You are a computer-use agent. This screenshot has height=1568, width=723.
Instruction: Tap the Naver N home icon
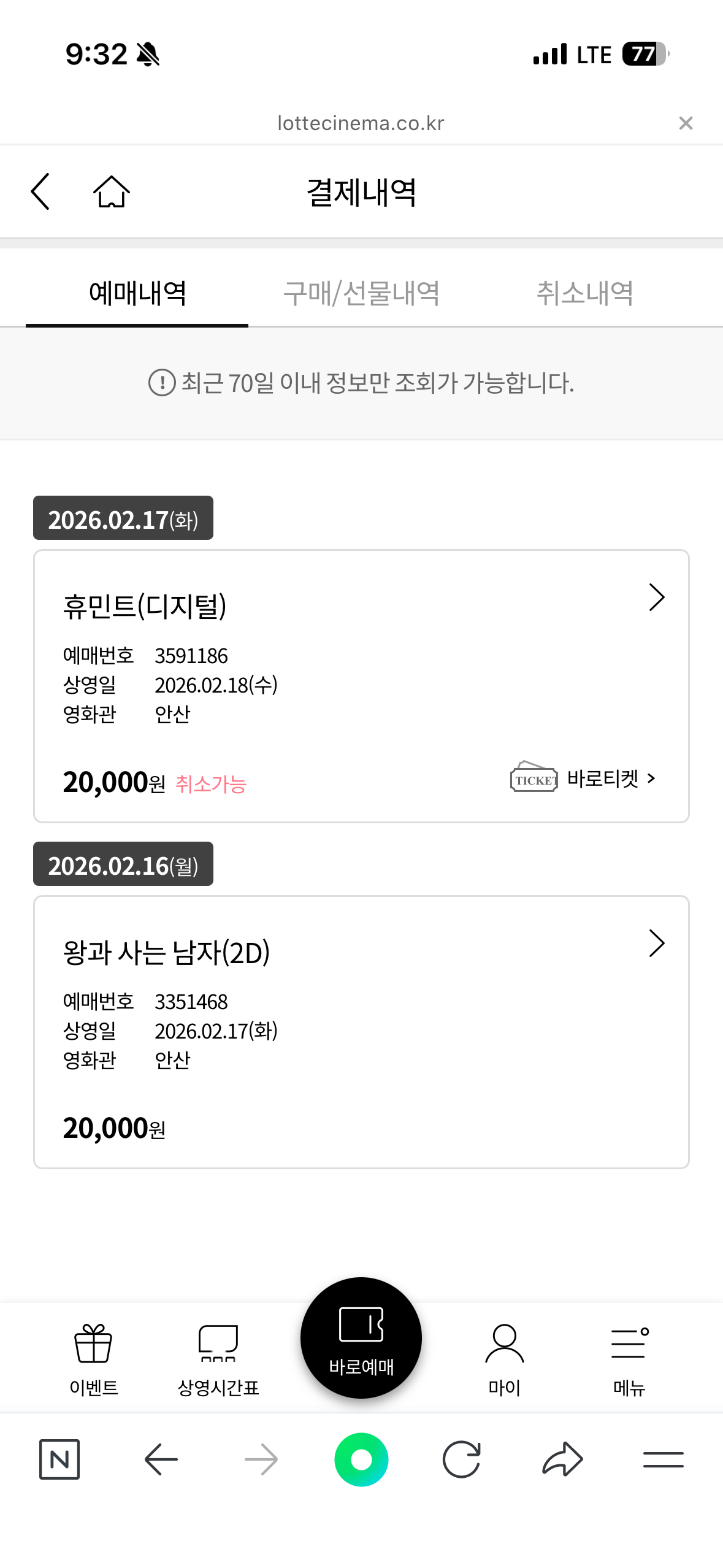coord(59,1459)
